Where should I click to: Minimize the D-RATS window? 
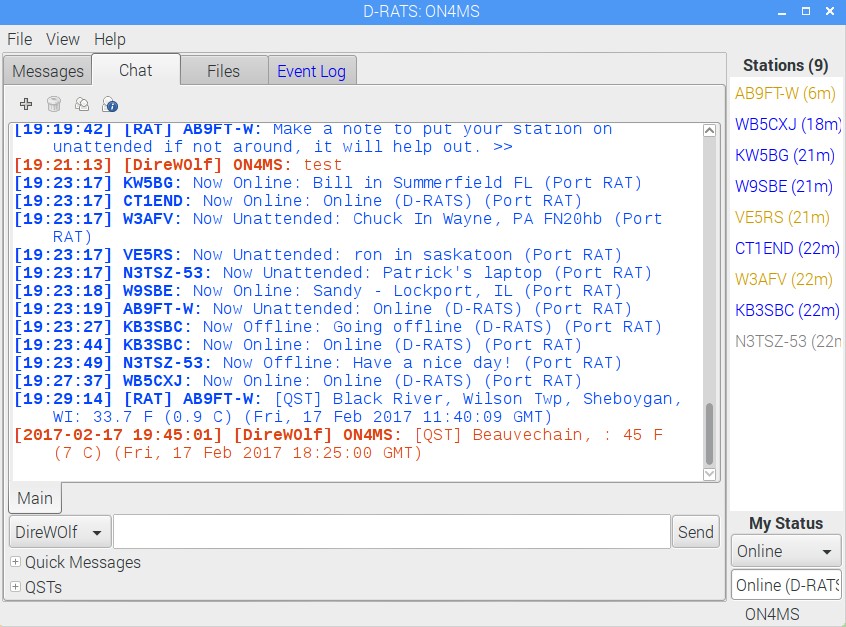(782, 12)
